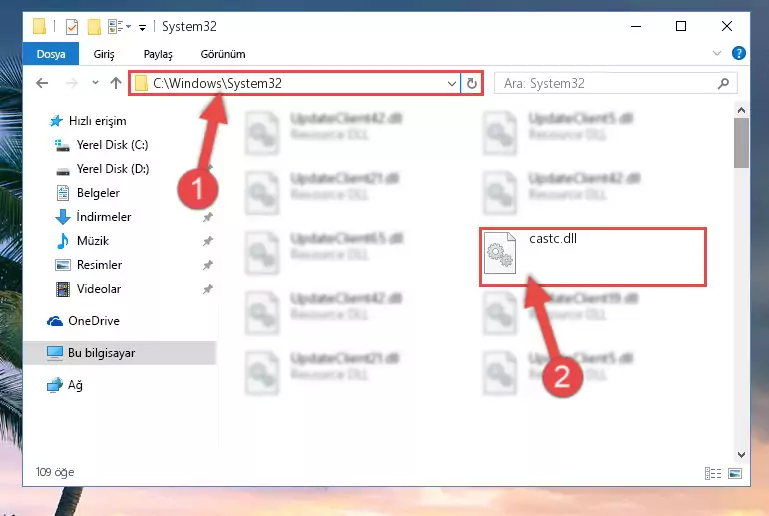
Task: Open the Customize Quick Access Toolbar arrow
Action: (x=142, y=27)
